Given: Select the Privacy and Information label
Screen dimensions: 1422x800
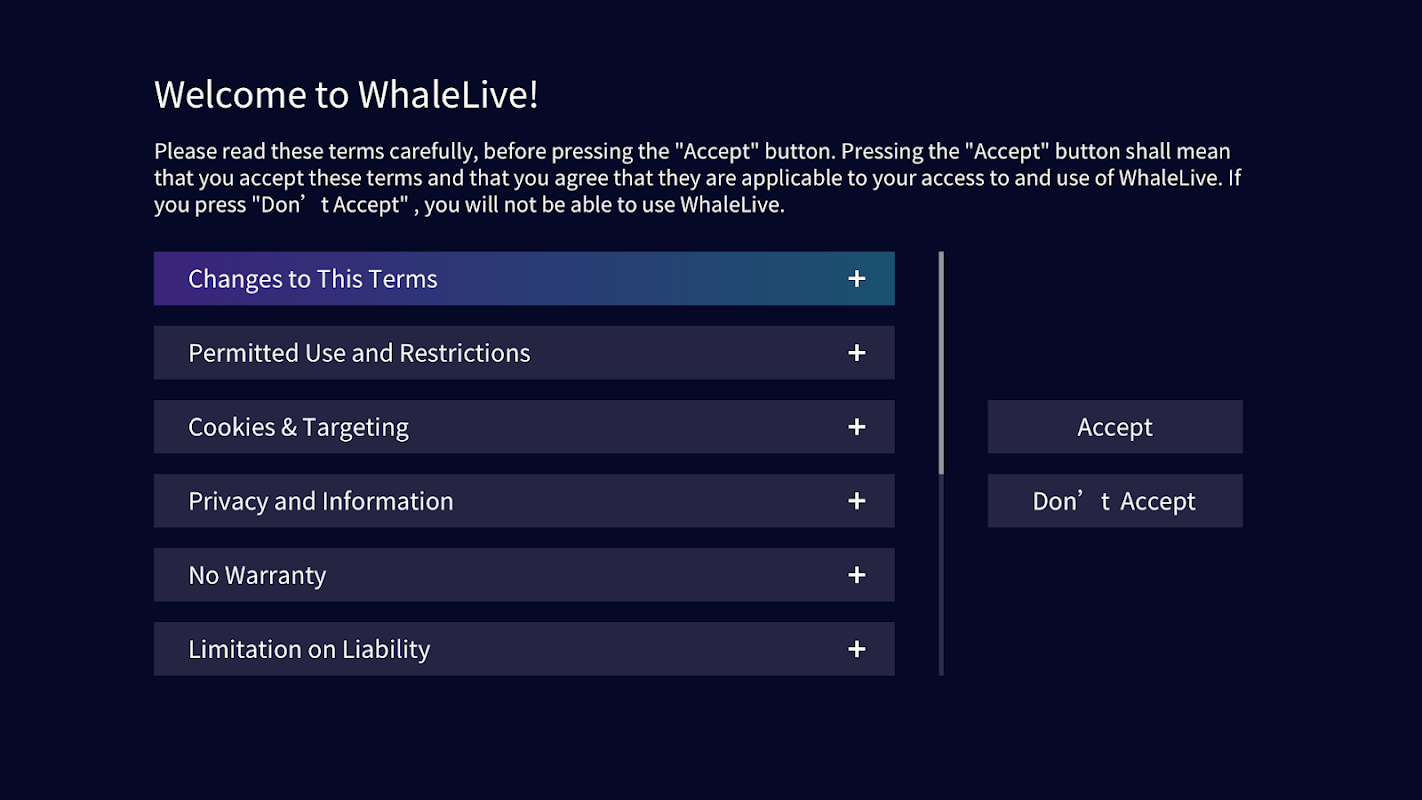Looking at the screenshot, I should pos(320,501).
